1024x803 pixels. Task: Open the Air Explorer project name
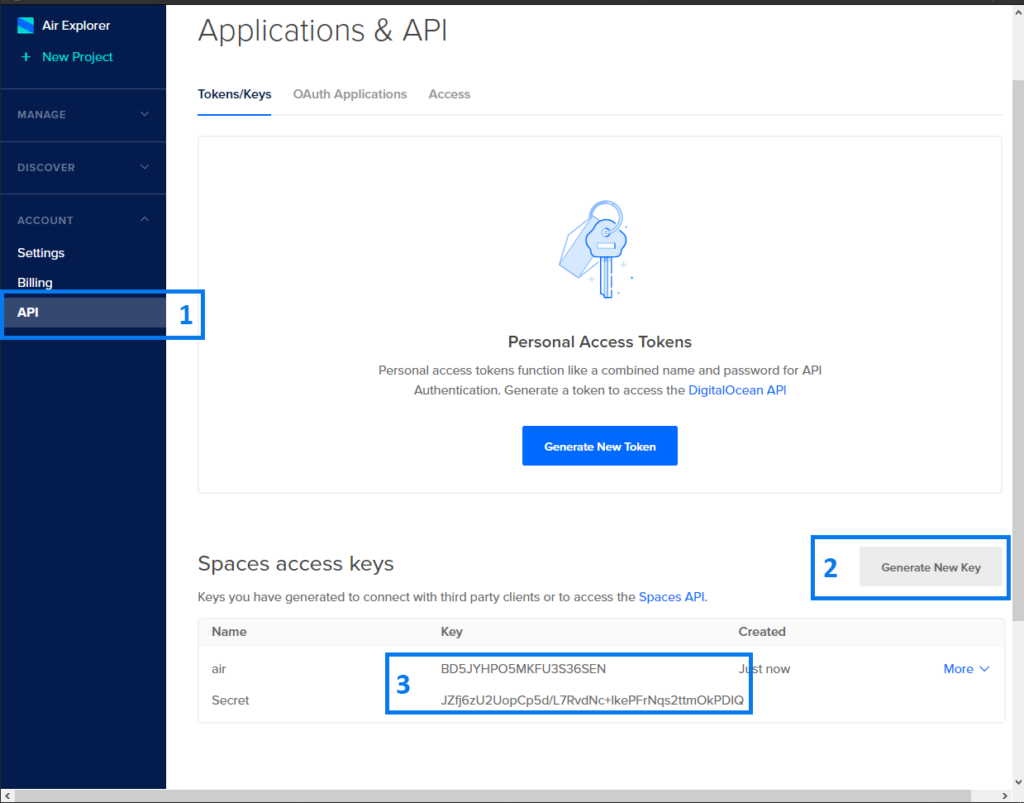pyautogui.click(x=76, y=25)
